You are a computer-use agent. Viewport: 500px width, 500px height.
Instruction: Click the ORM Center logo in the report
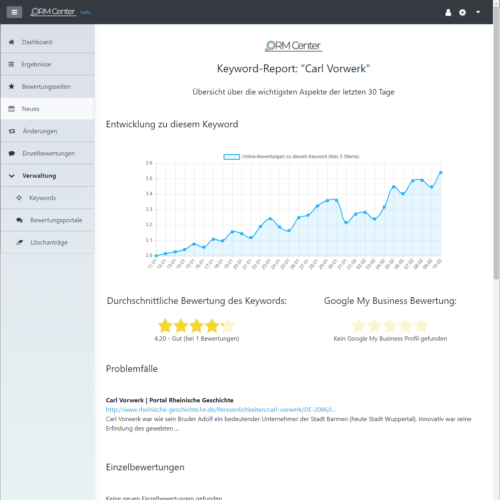pyautogui.click(x=293, y=46)
